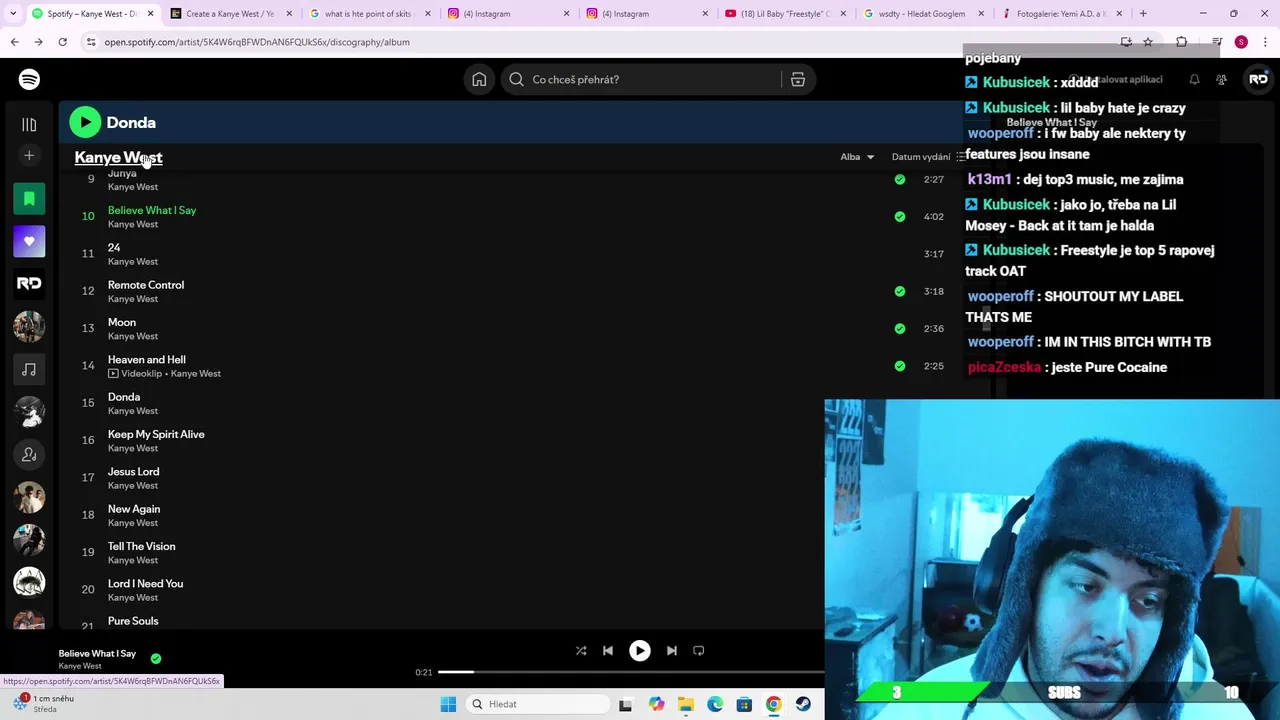Open the Browse icon in search bar
Screen dimensions: 1280x720
pyautogui.click(x=798, y=80)
